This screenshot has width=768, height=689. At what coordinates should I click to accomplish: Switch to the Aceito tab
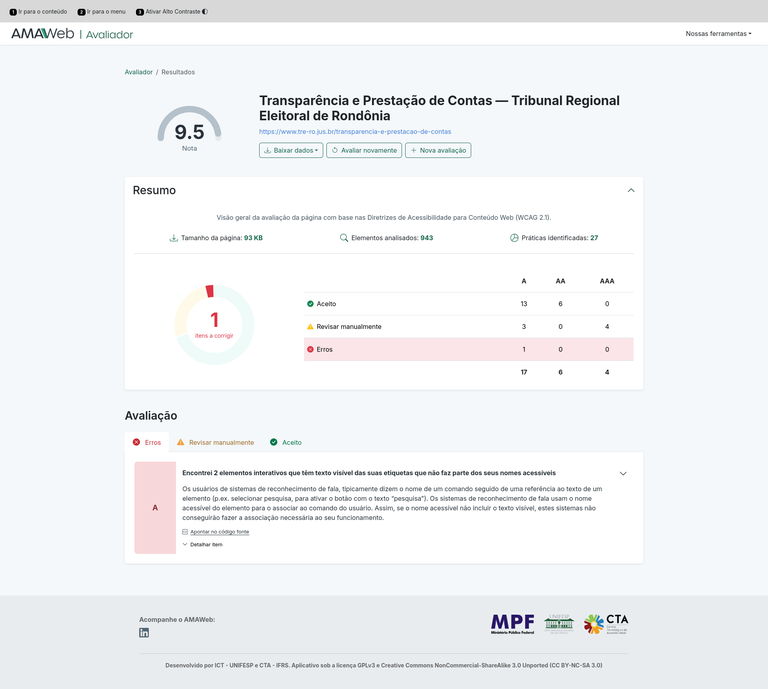286,442
